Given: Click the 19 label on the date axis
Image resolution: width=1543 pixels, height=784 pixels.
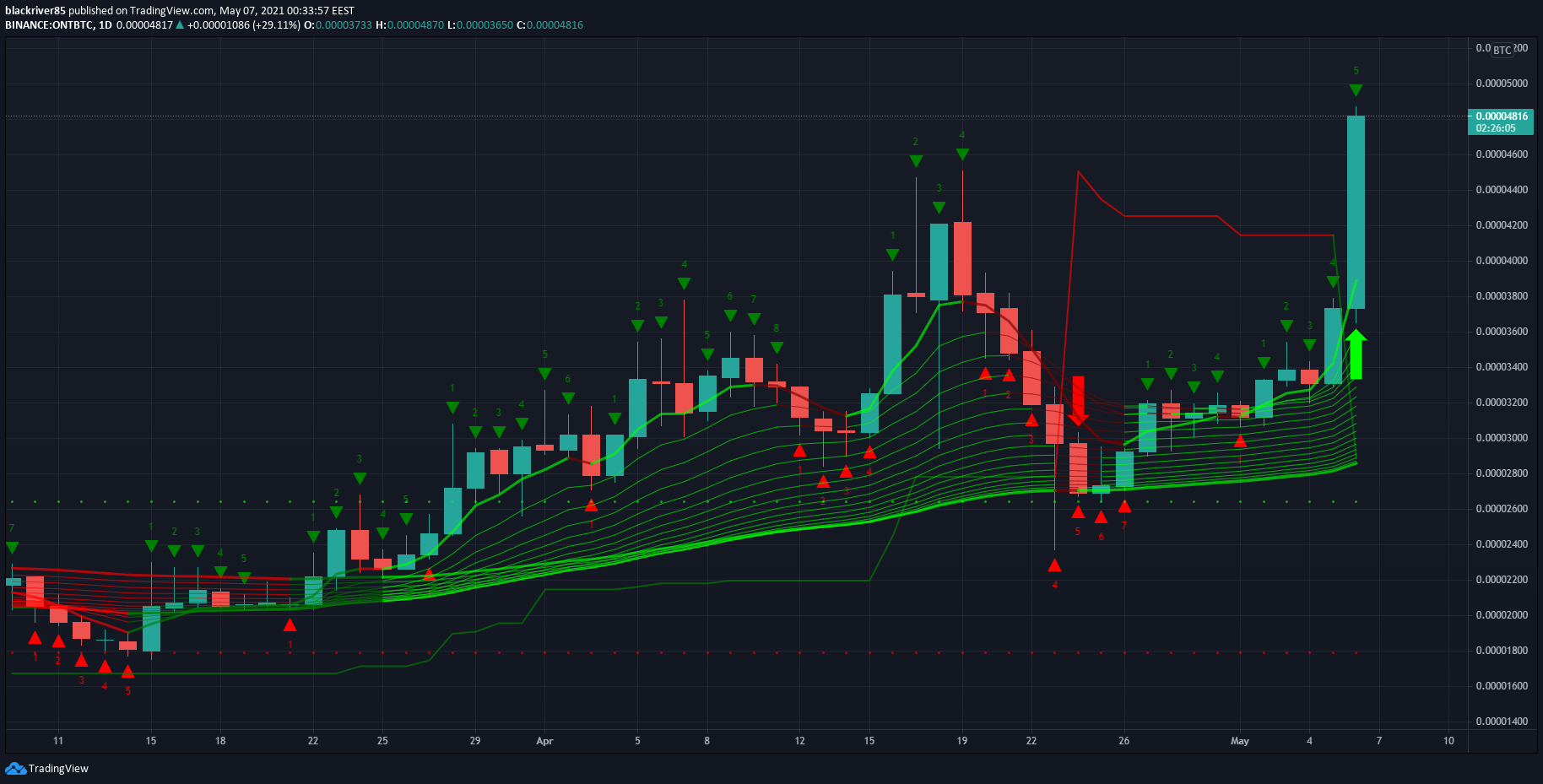Looking at the screenshot, I should coord(961,741).
